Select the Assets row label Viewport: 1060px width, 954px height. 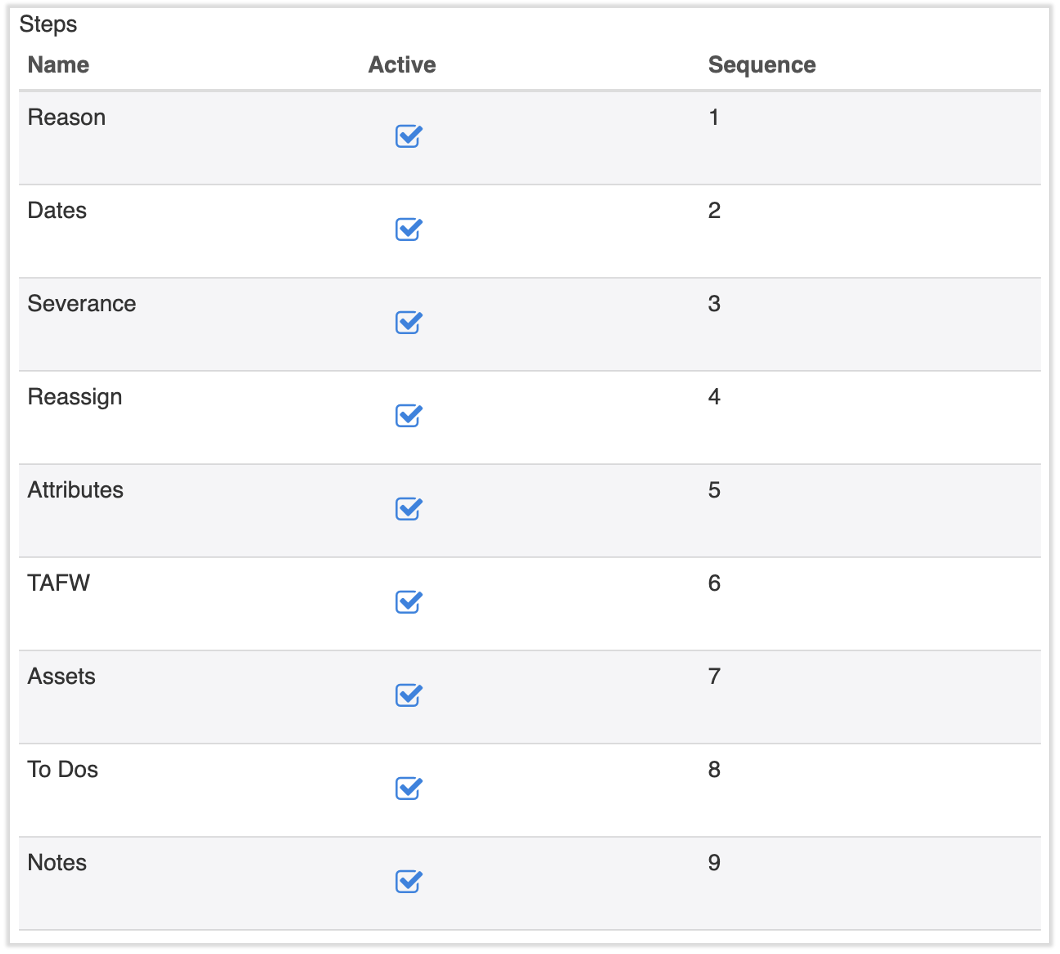coord(61,676)
